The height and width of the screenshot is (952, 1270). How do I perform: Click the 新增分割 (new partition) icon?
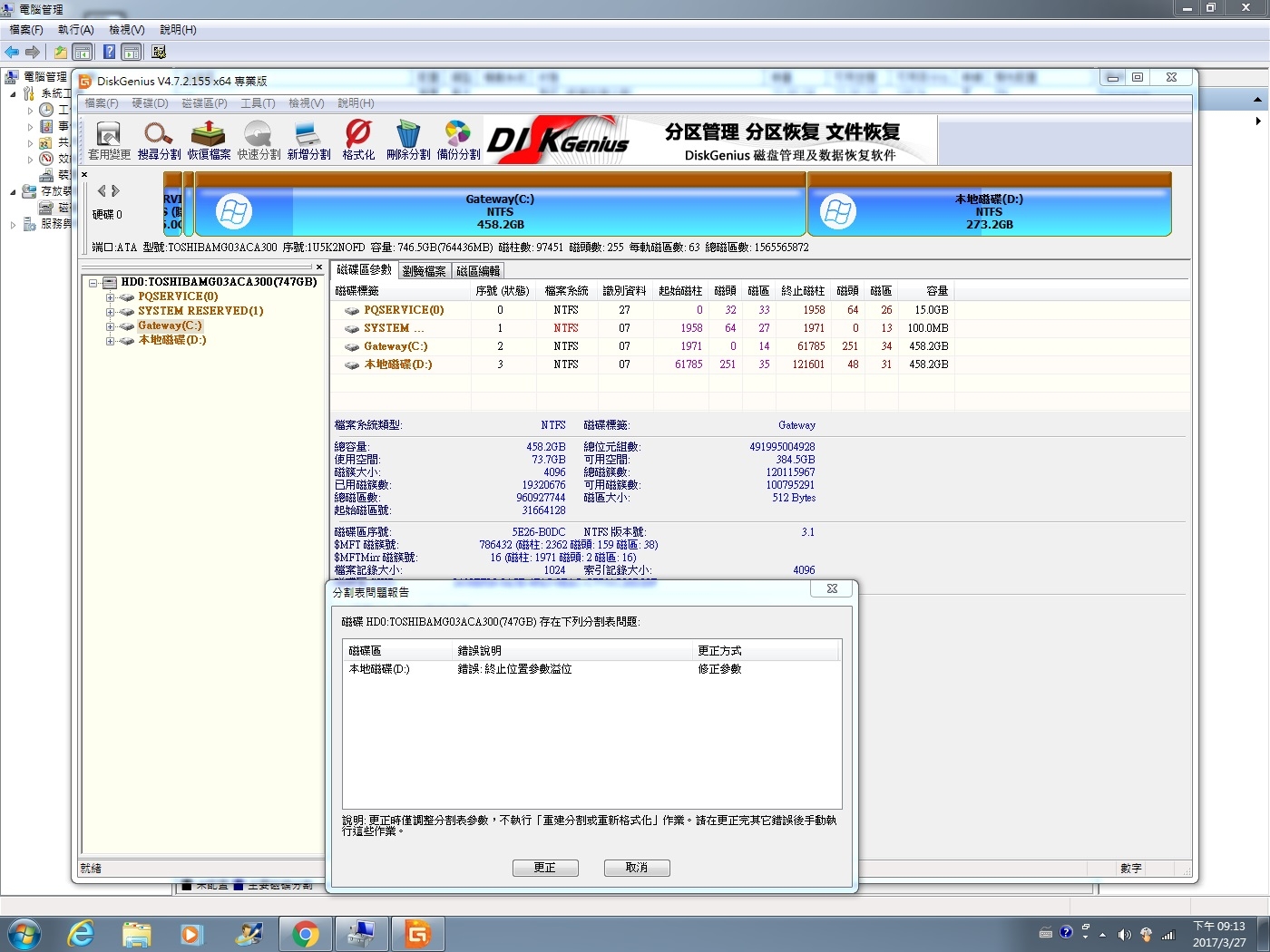click(308, 141)
